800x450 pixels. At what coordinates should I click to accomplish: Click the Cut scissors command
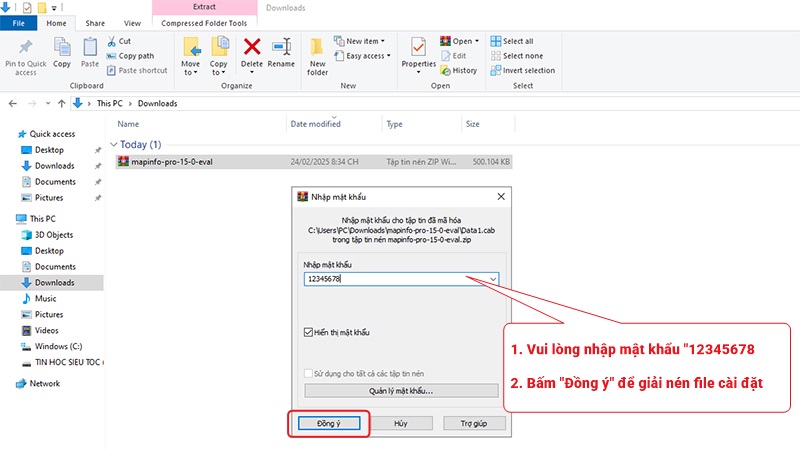pyautogui.click(x=119, y=41)
